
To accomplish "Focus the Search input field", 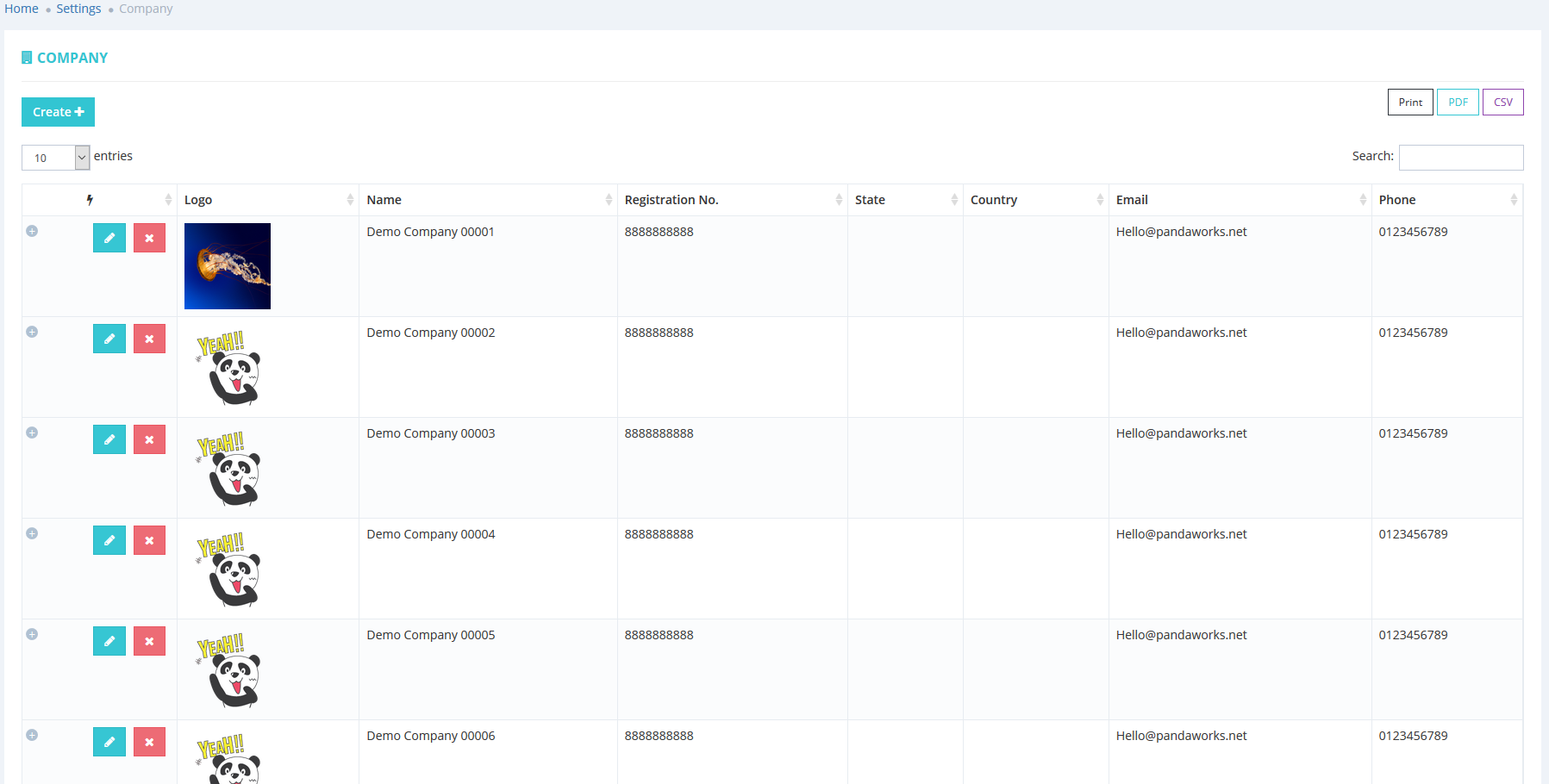I will point(1460,158).
